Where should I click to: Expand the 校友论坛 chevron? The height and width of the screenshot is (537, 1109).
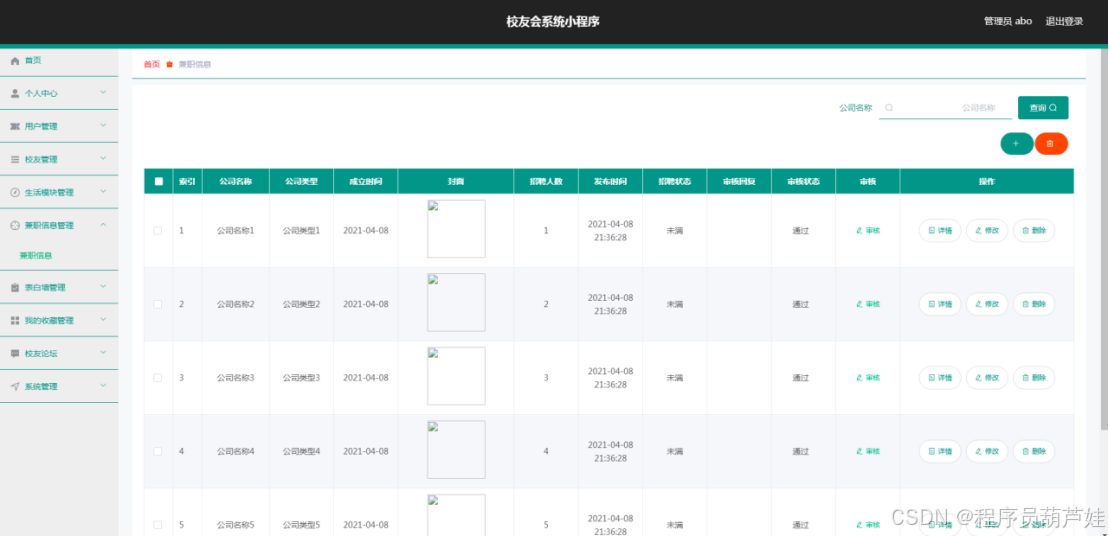pyautogui.click(x=103, y=353)
